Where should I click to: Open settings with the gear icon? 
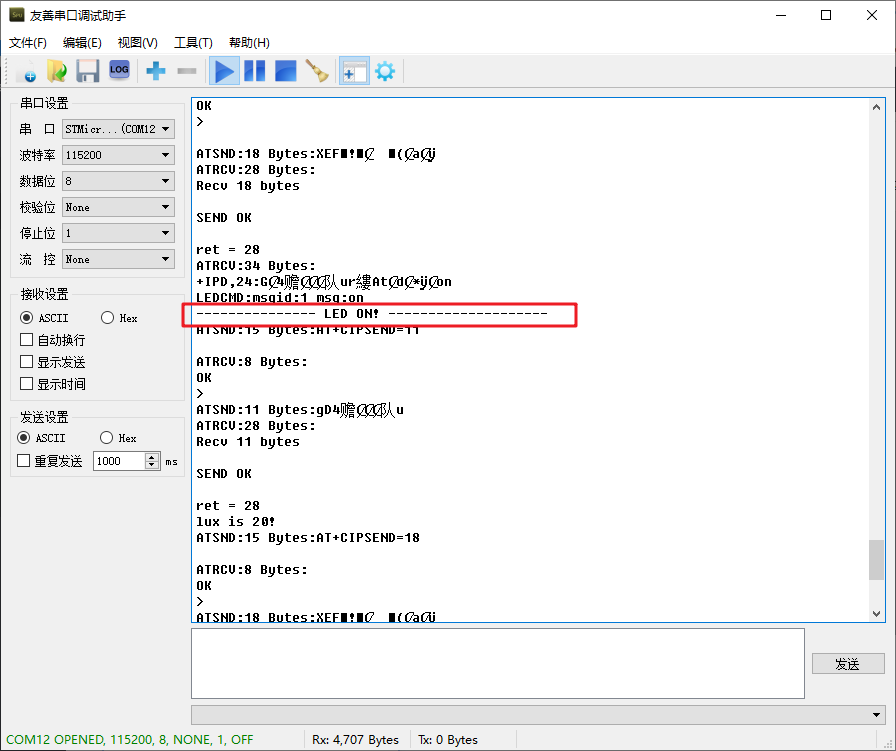pos(385,71)
